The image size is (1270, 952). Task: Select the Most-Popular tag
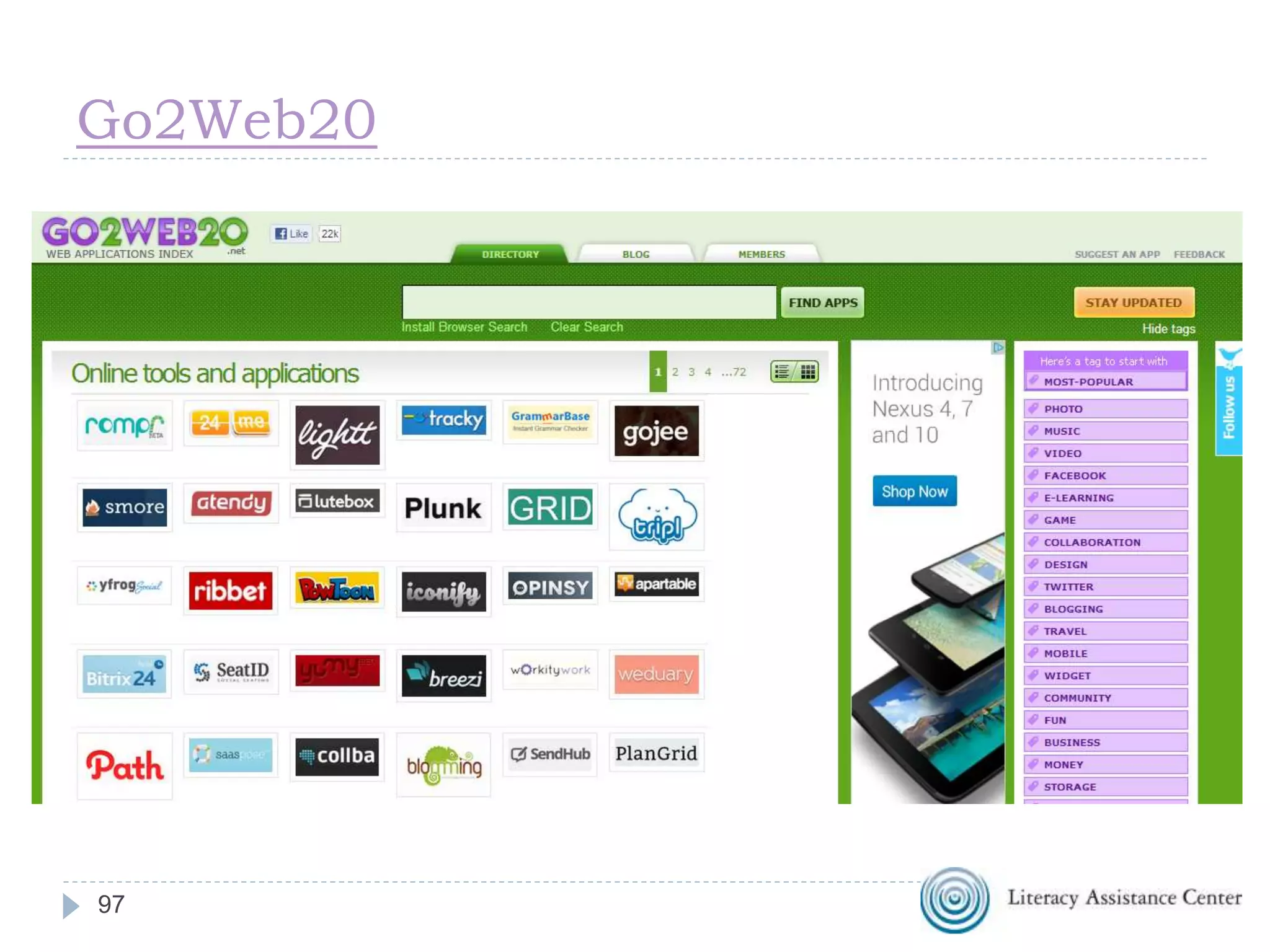pyautogui.click(x=1106, y=382)
